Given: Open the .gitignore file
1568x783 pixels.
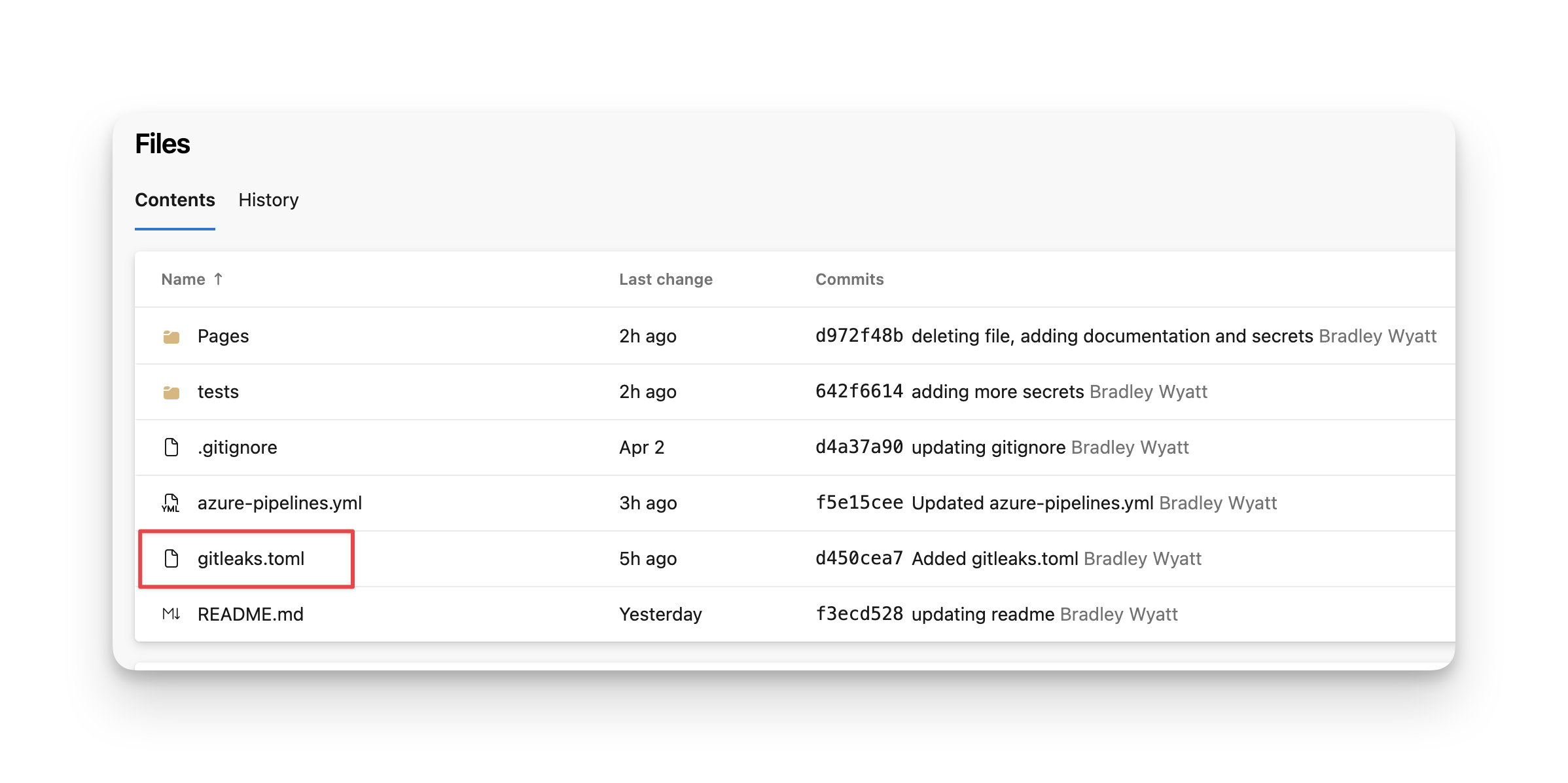Looking at the screenshot, I should (238, 447).
